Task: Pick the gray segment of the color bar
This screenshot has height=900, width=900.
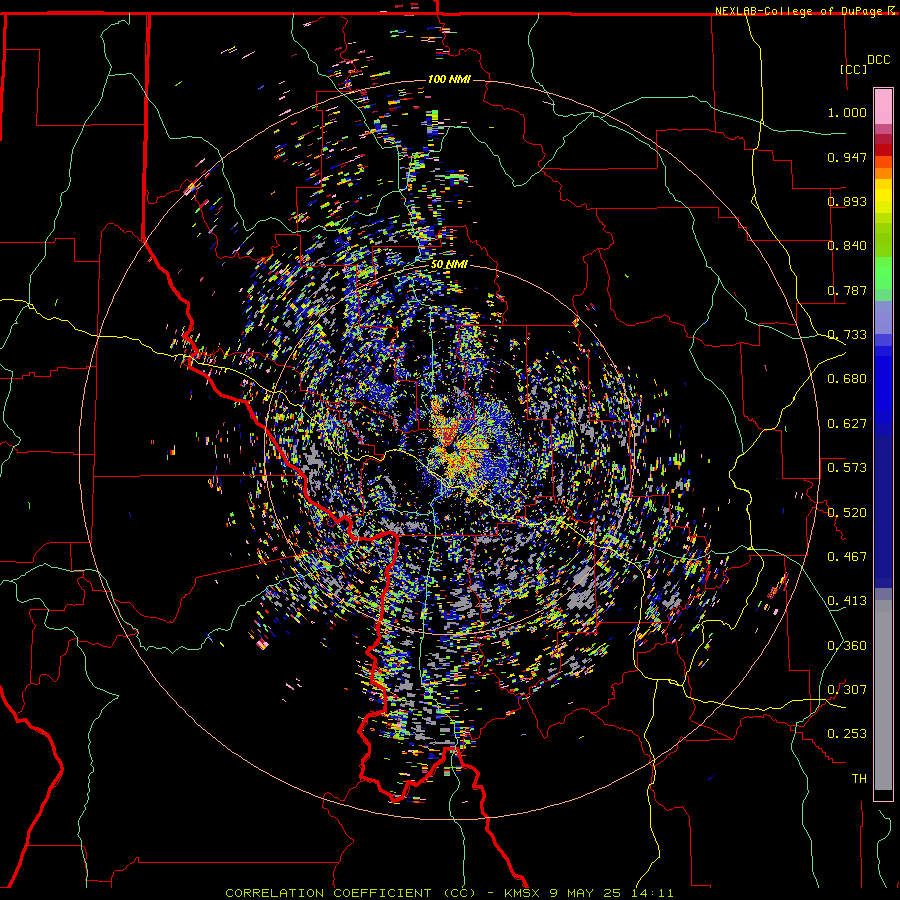Action: pyautogui.click(x=883, y=695)
